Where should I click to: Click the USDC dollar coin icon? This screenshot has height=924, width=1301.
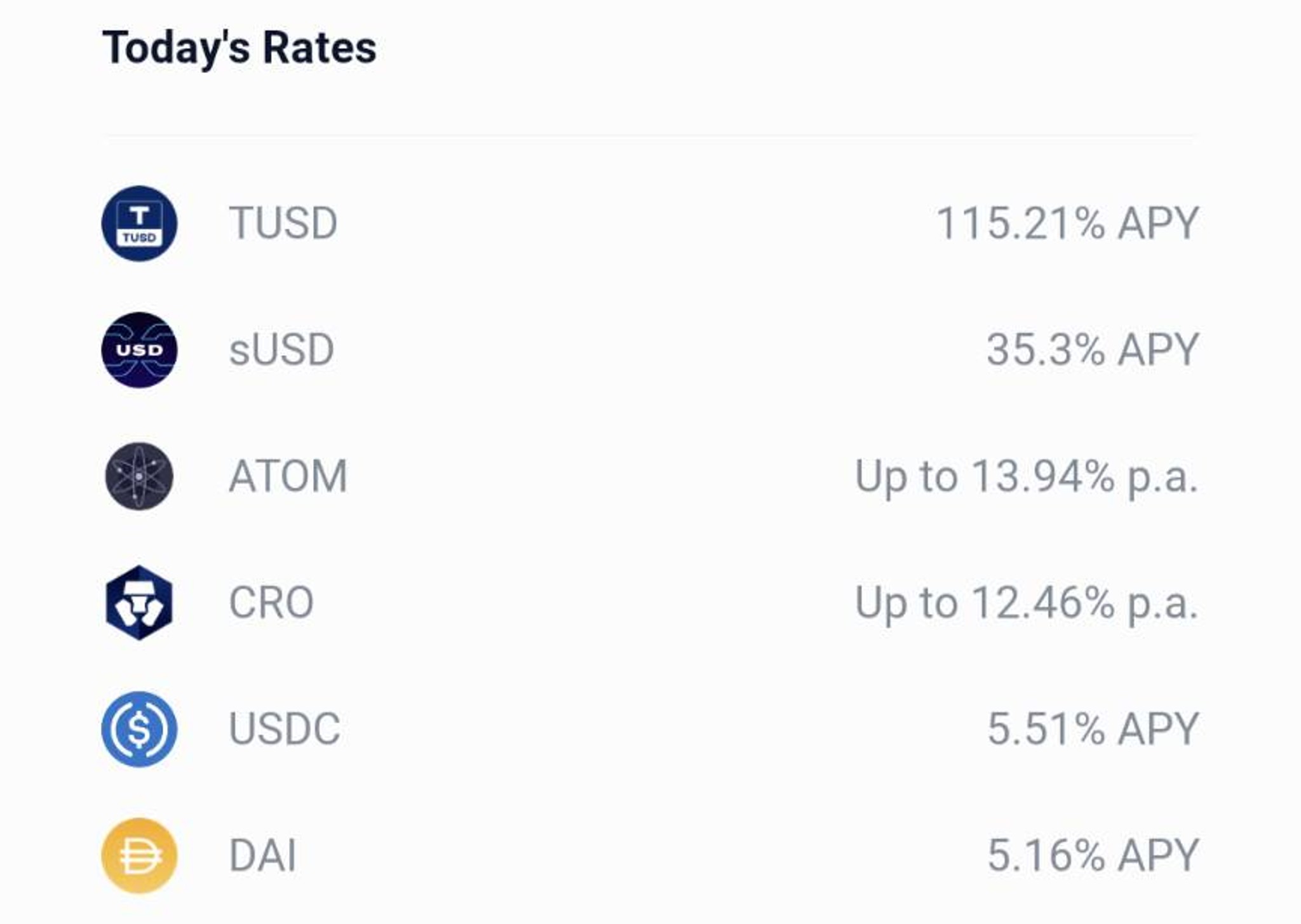(139, 729)
